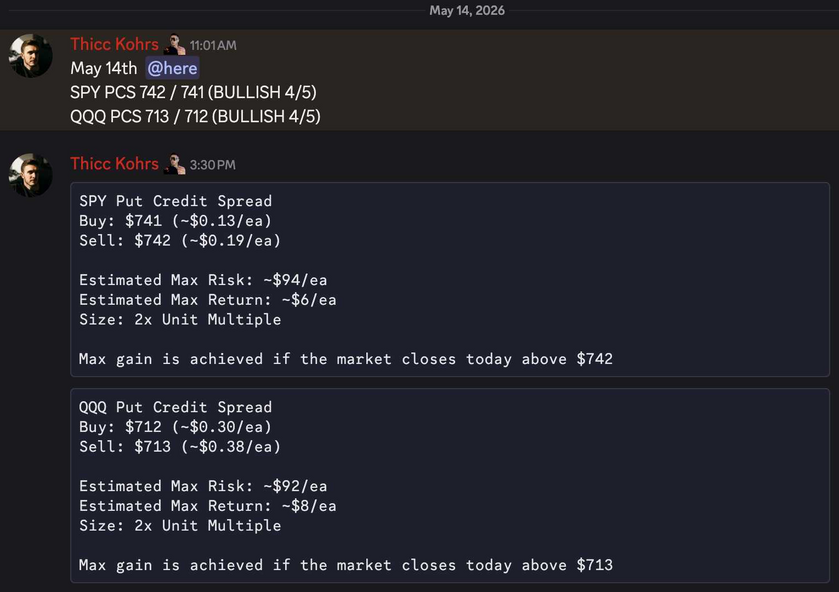This screenshot has width=839, height=592.
Task: Click Thicc Kohrs username on first message
Action: pyautogui.click(x=115, y=44)
